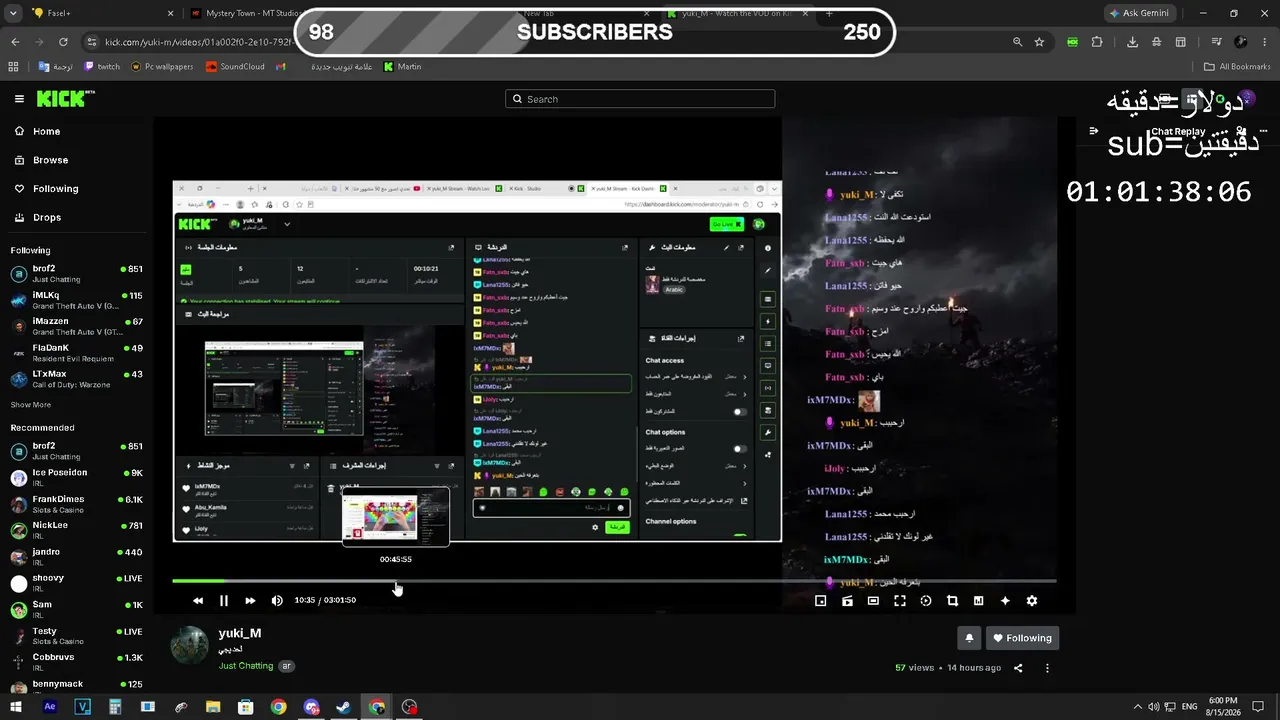Open FlaDanK channel in the sidebar
This screenshot has width=1280, height=720.
point(76,353)
